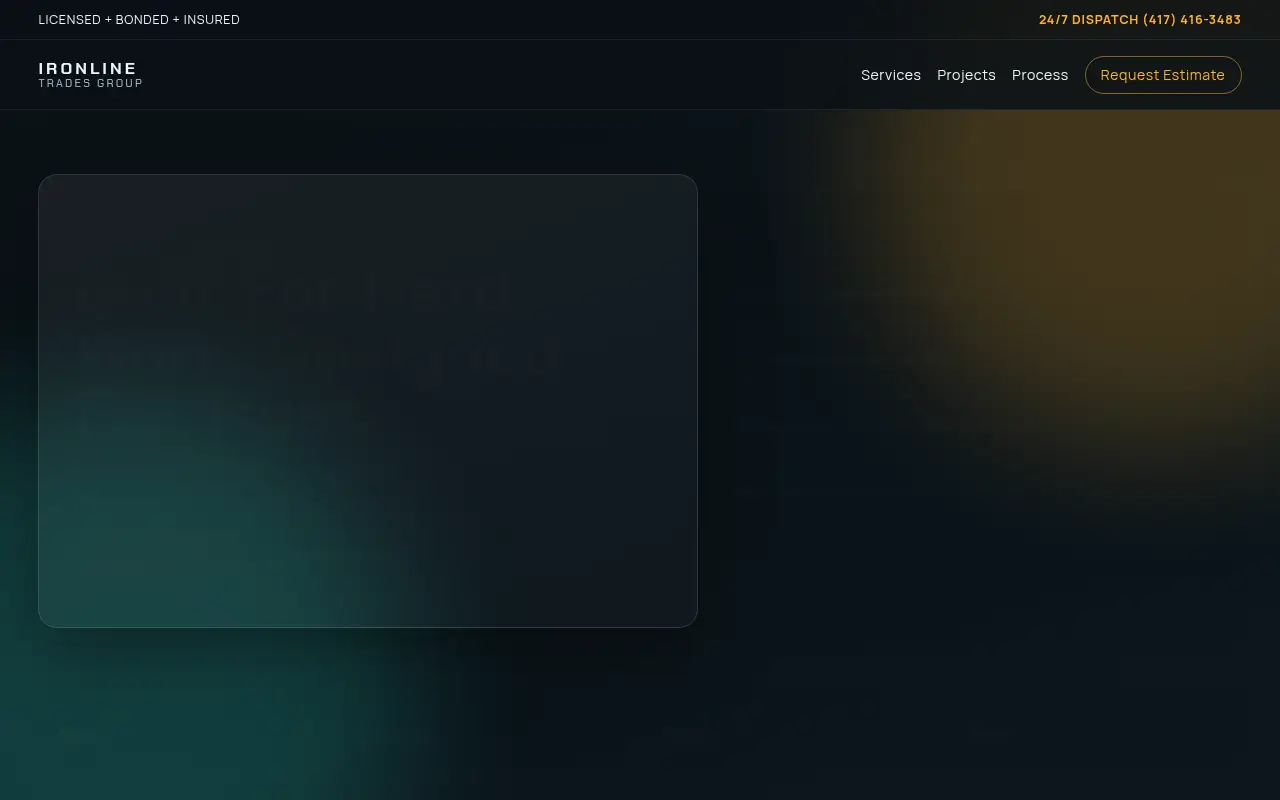Click the (417) 416-3483 dispatch line
The image size is (1280, 800).
pos(1191,20)
